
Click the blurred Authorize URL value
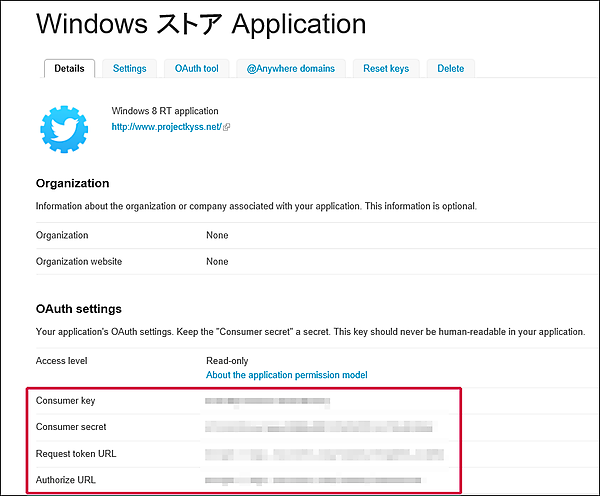pyautogui.click(x=313, y=480)
